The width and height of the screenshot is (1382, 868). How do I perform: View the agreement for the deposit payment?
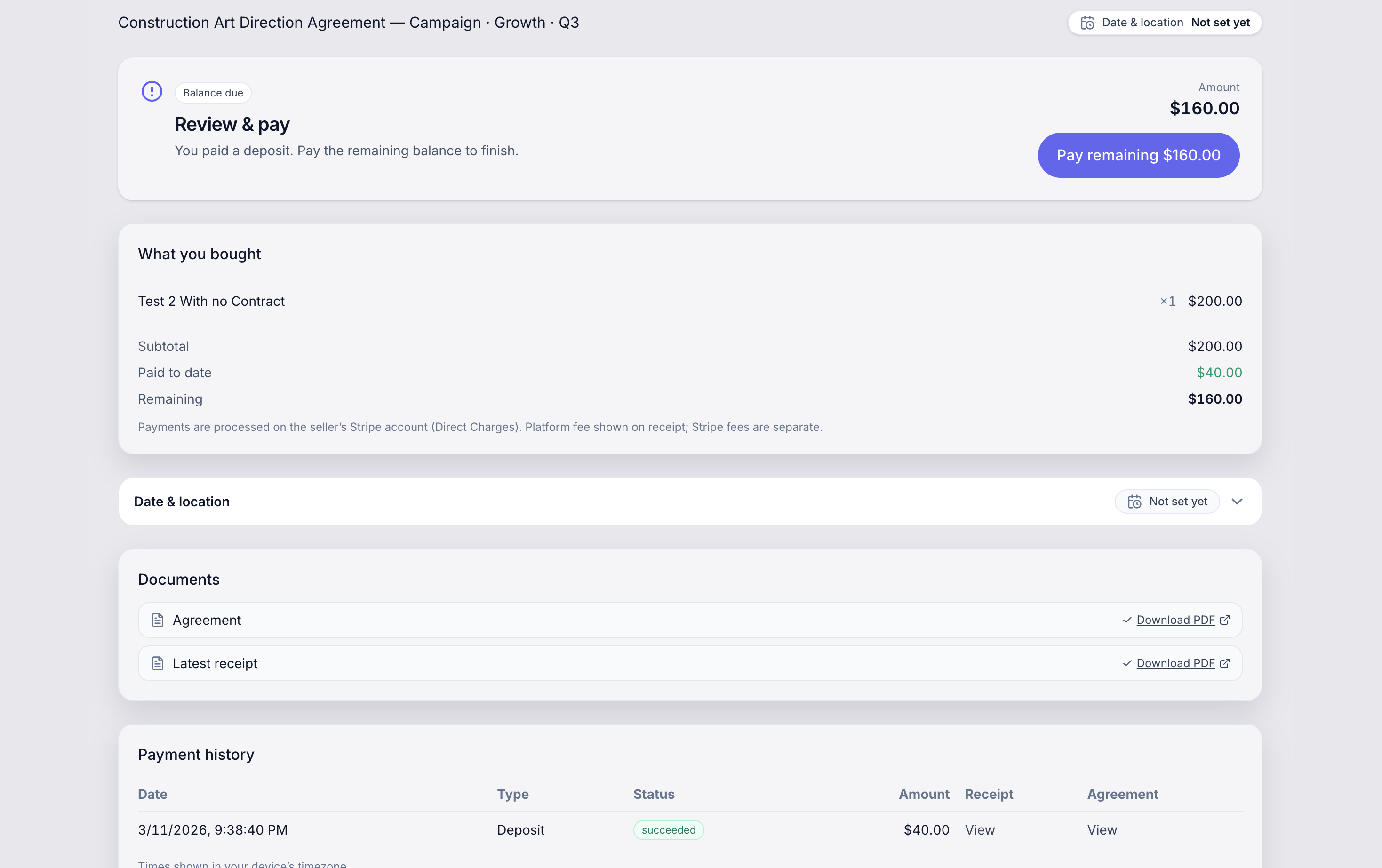(1102, 830)
